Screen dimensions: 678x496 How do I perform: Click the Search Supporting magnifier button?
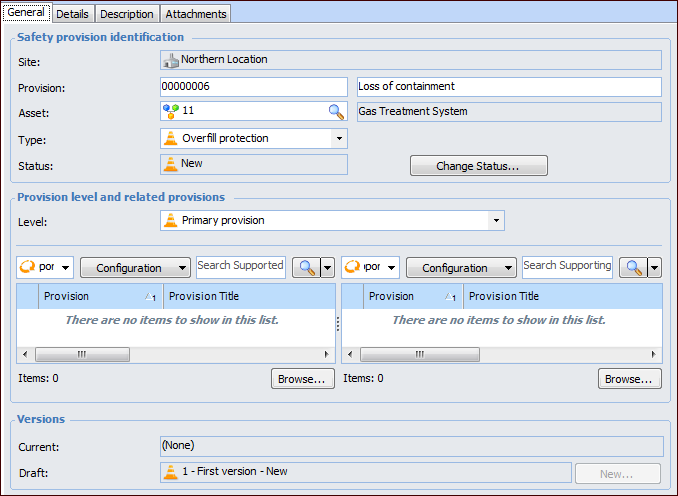point(633,268)
